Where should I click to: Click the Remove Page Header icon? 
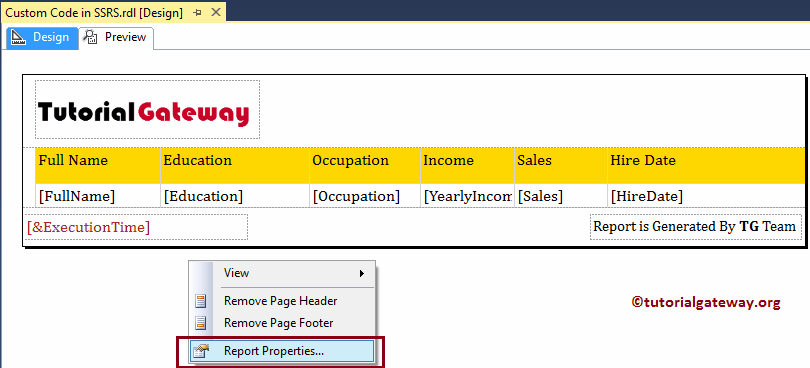200,301
